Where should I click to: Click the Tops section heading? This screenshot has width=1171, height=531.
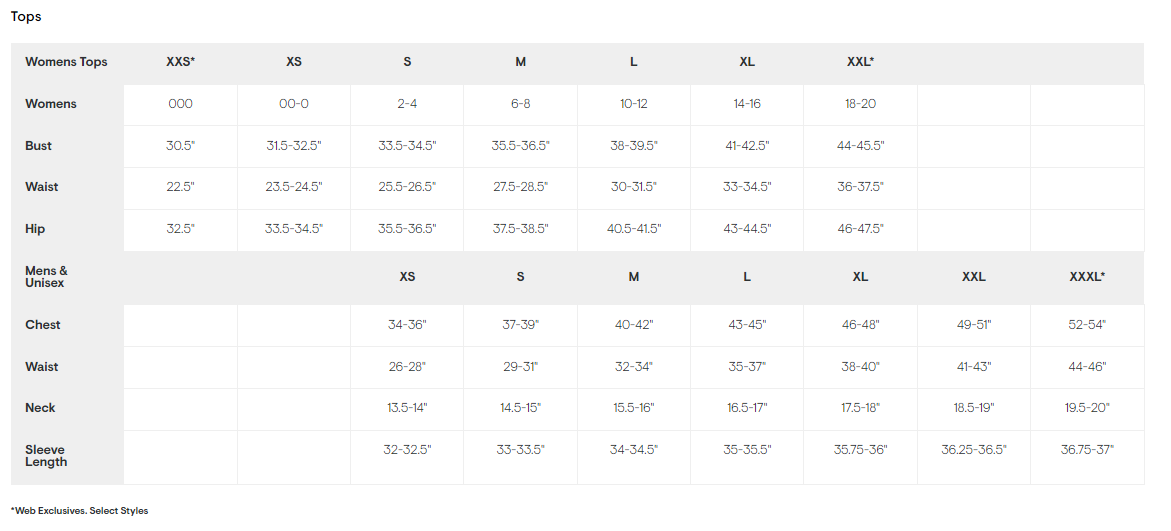pyautogui.click(x=26, y=16)
